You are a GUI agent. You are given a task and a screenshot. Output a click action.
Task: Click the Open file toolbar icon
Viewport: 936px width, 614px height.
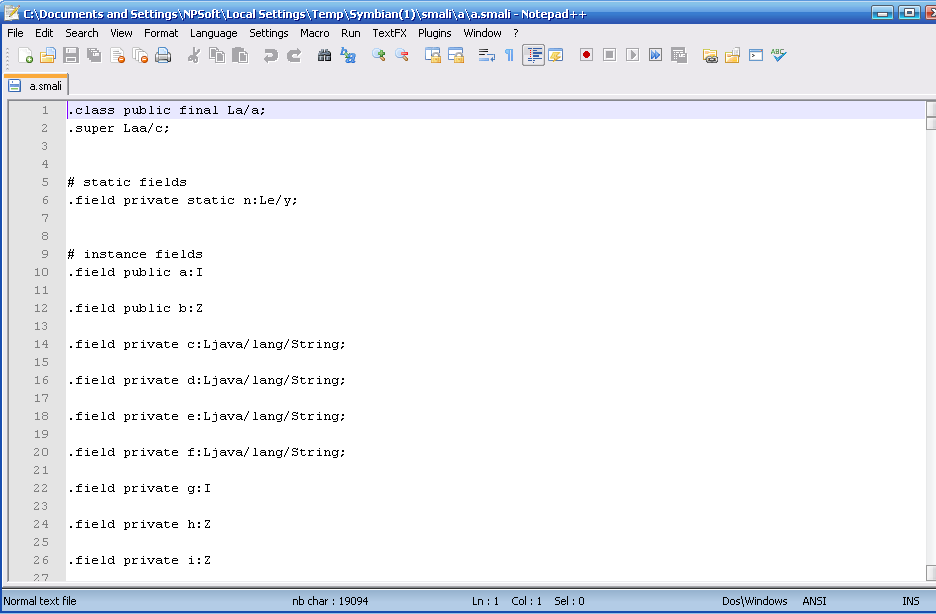(48, 55)
